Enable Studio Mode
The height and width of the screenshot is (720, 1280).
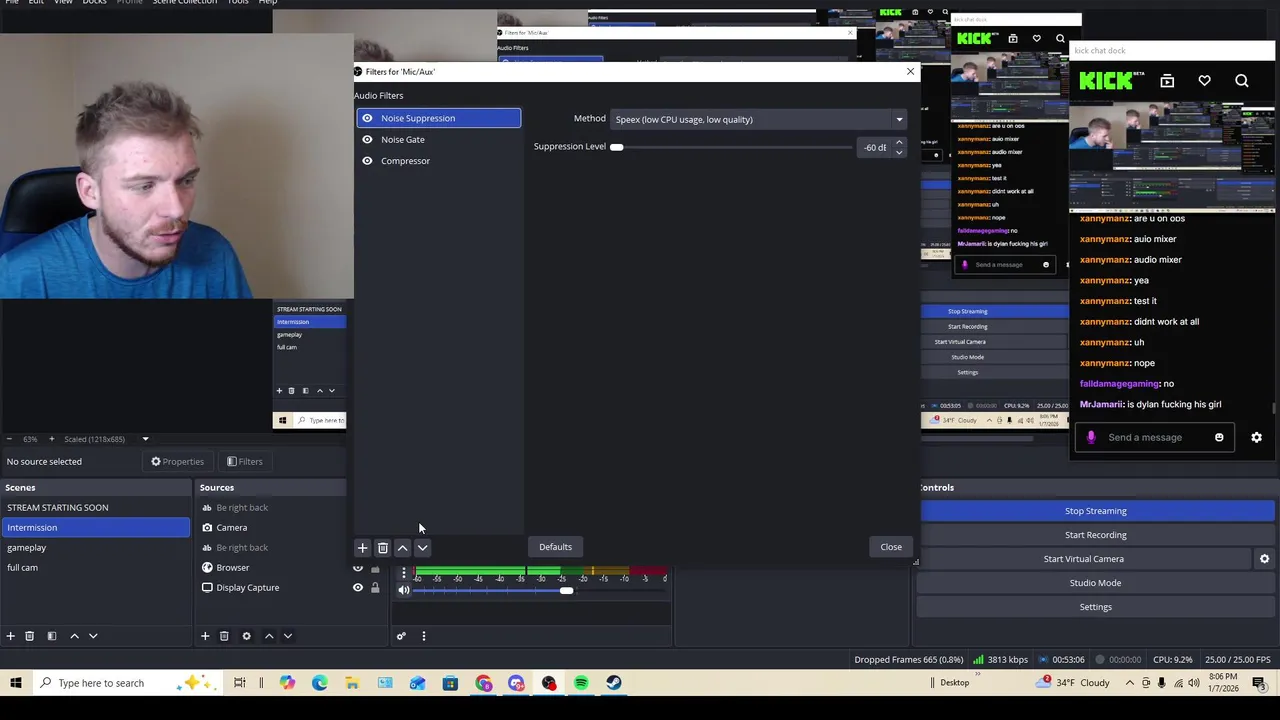coord(1096,583)
